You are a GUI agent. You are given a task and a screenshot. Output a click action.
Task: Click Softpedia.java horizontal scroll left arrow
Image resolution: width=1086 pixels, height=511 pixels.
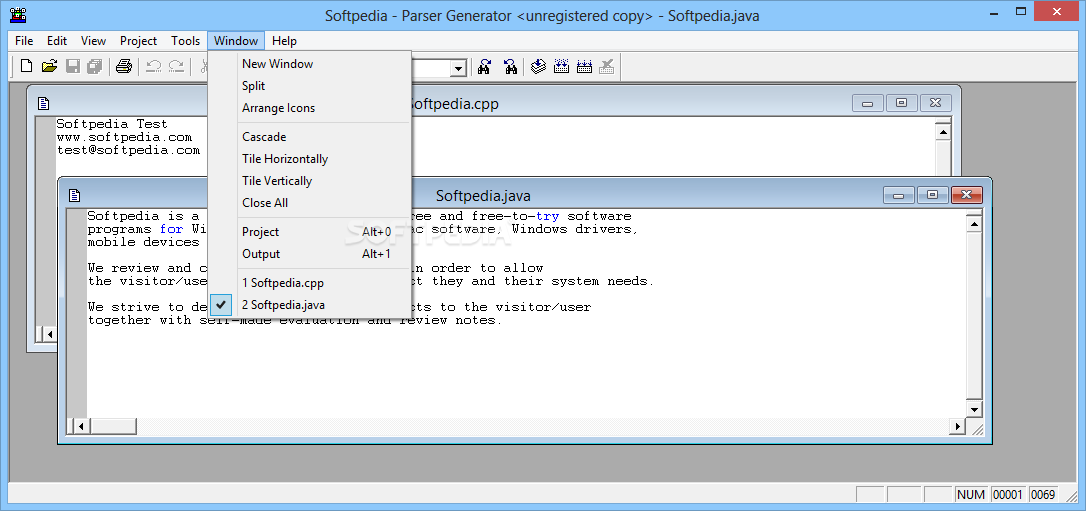click(80, 426)
